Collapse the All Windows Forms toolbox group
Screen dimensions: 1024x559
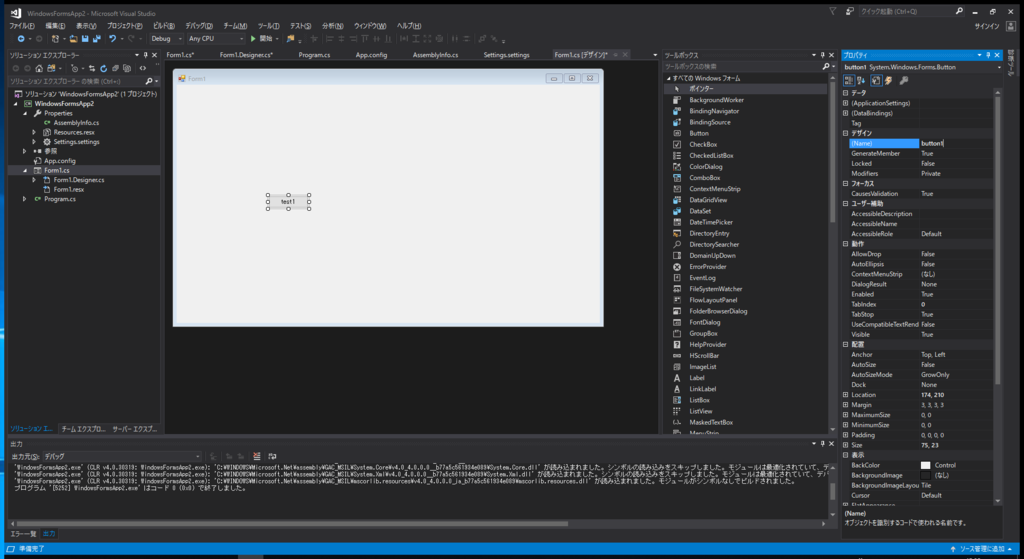coord(669,78)
